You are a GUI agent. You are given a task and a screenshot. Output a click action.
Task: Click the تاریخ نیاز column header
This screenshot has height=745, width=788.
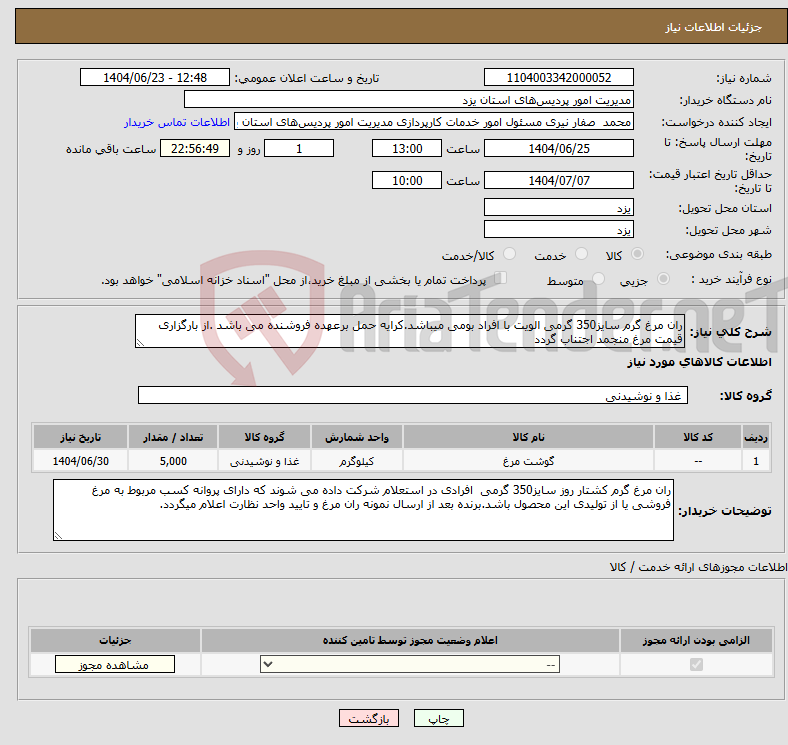pyautogui.click(x=80, y=437)
